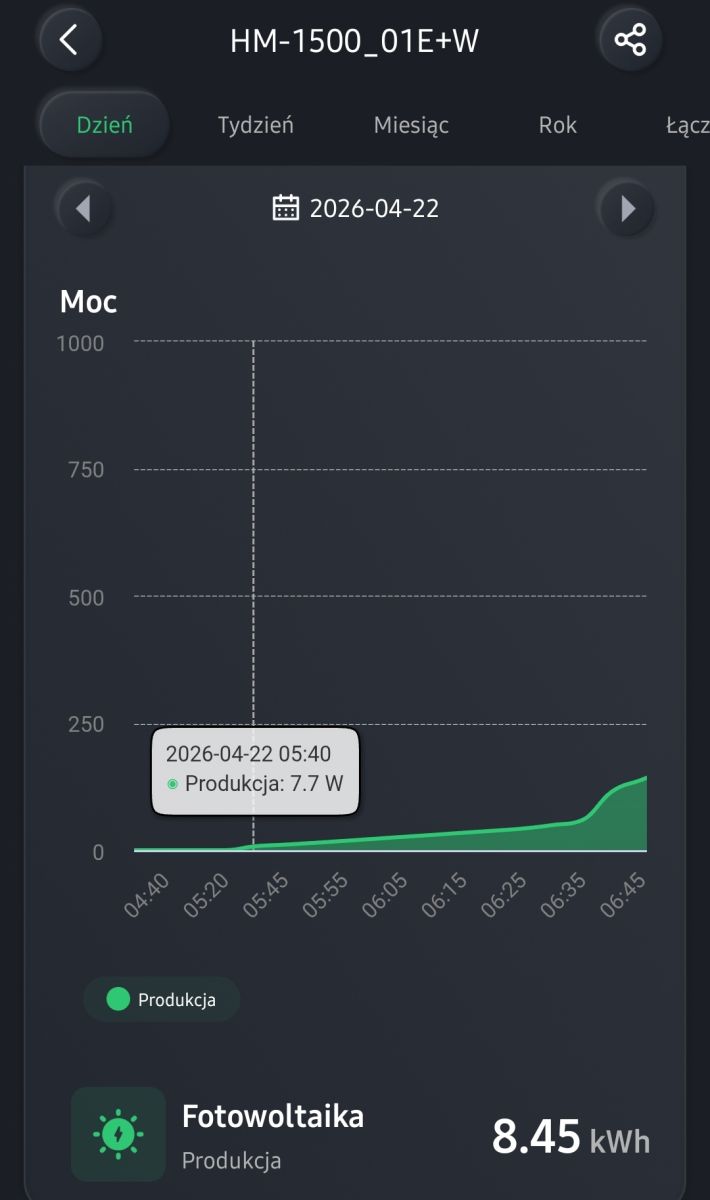Viewport: 710px width, 1200px height.
Task: Tap the Fotowoltaika solar icon
Action: (118, 1134)
